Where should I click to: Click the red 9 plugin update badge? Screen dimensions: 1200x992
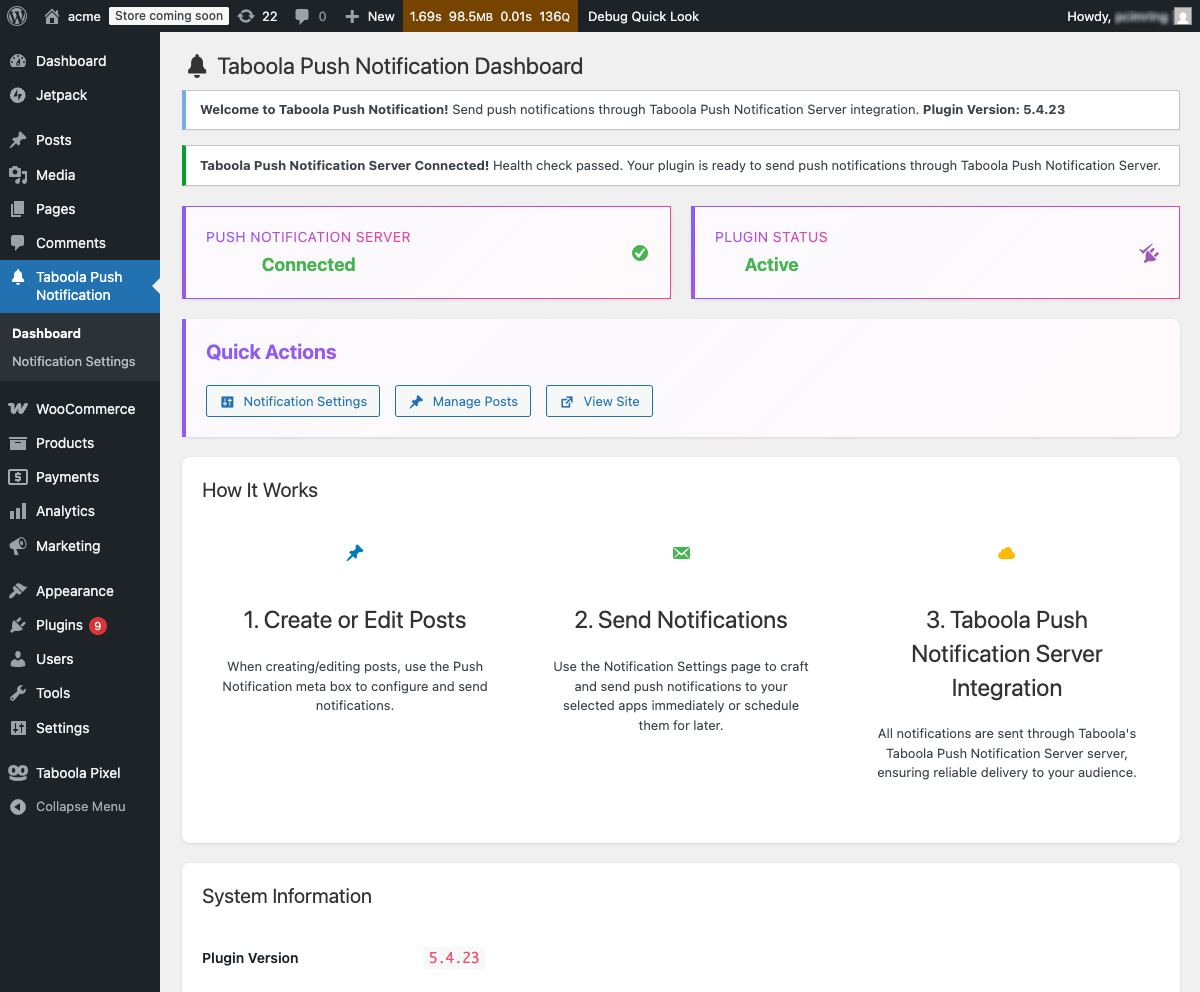click(98, 626)
